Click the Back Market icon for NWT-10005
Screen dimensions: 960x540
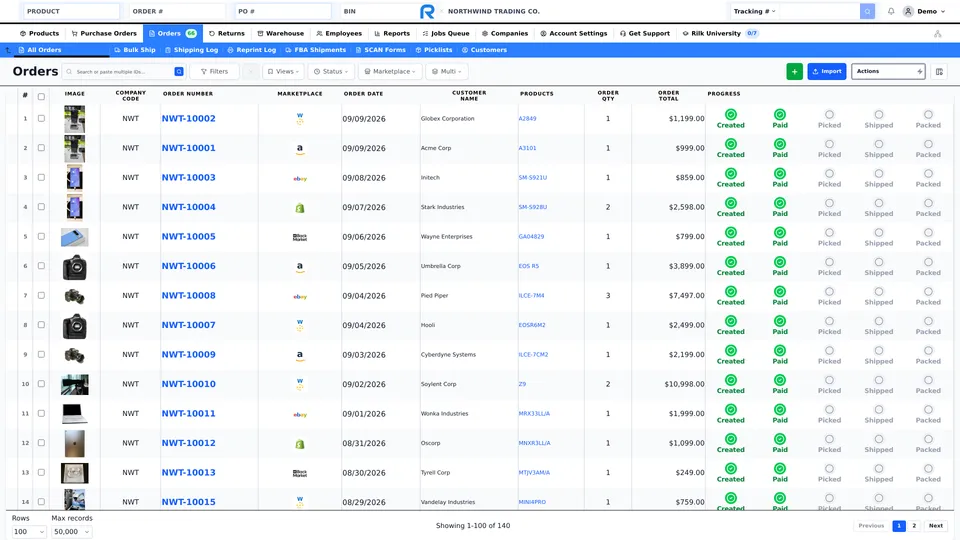click(300, 237)
